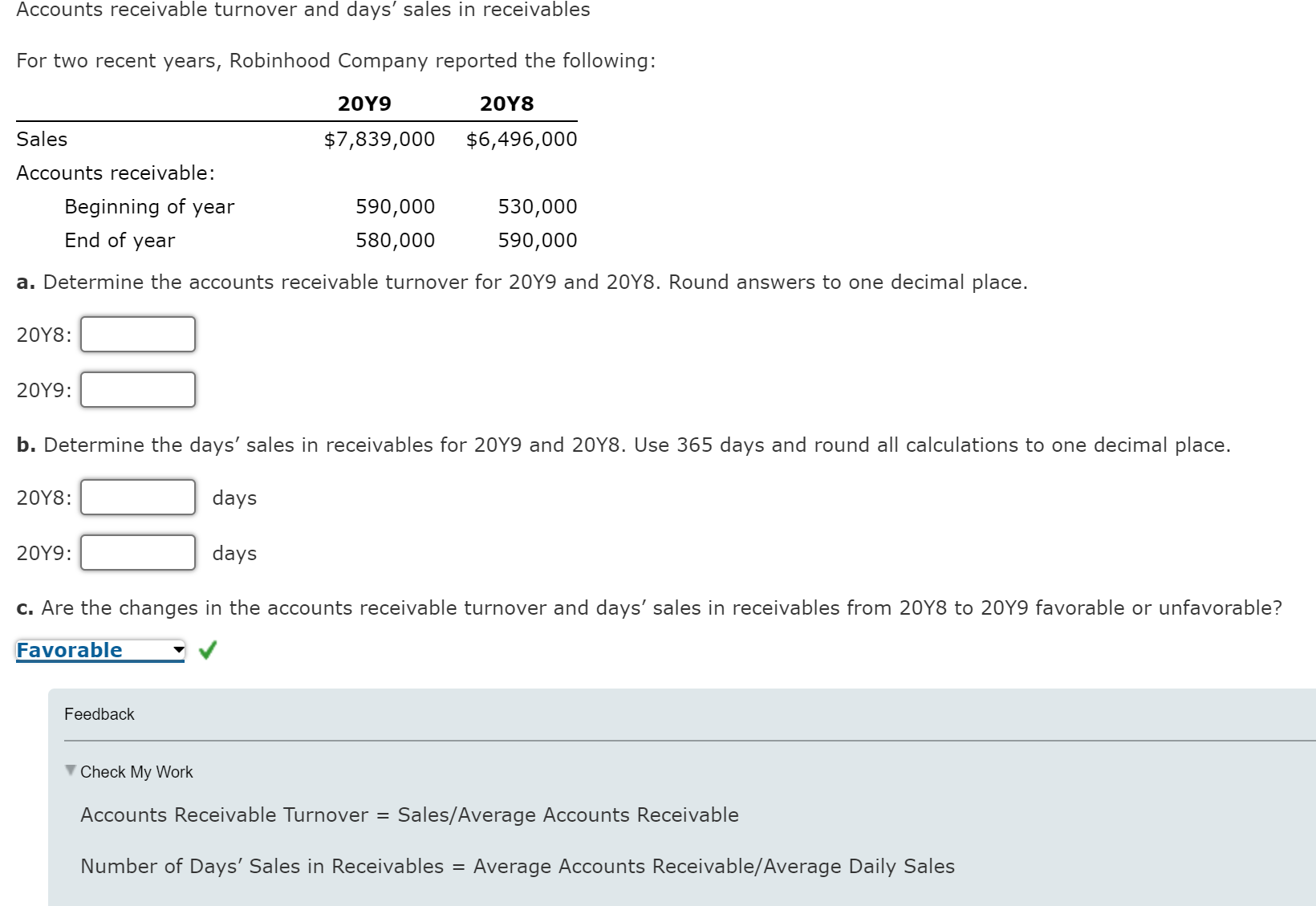Click the 20Y9 column header

pos(364,103)
